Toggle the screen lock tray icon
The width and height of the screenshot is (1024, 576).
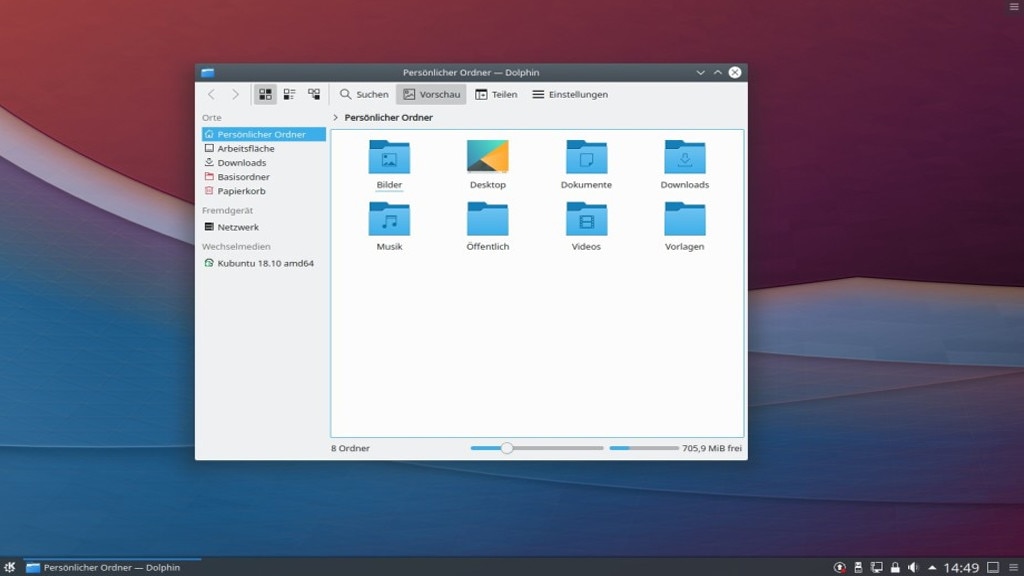pos(894,567)
